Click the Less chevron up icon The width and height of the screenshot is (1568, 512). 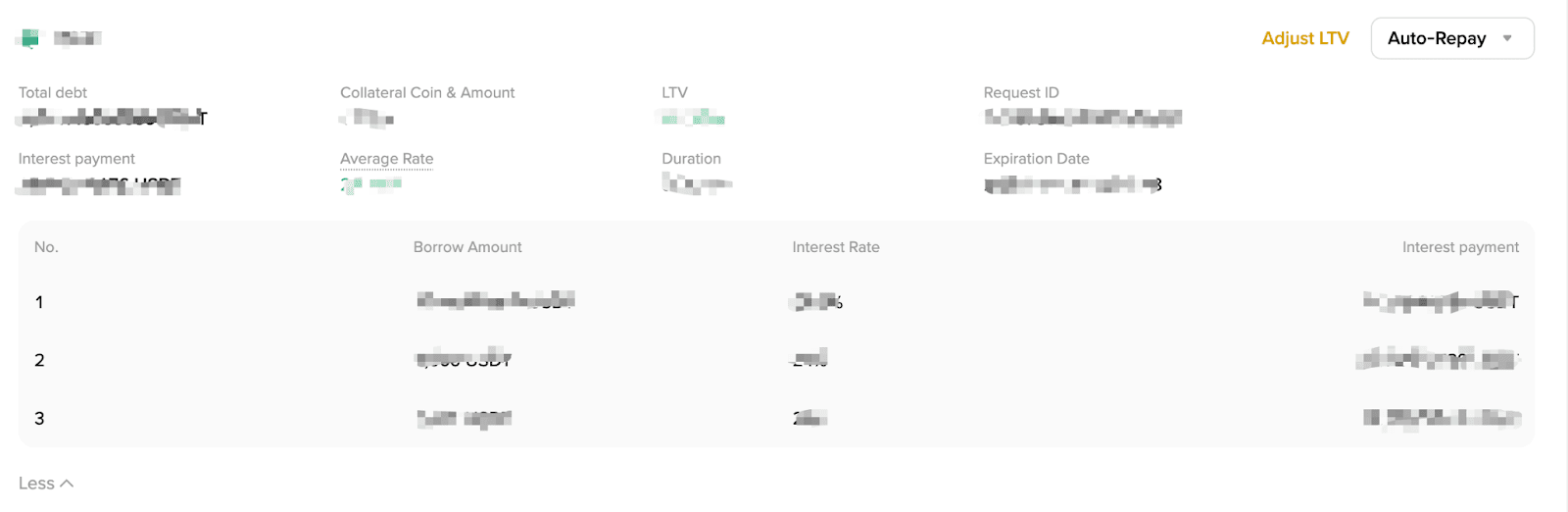click(x=67, y=484)
